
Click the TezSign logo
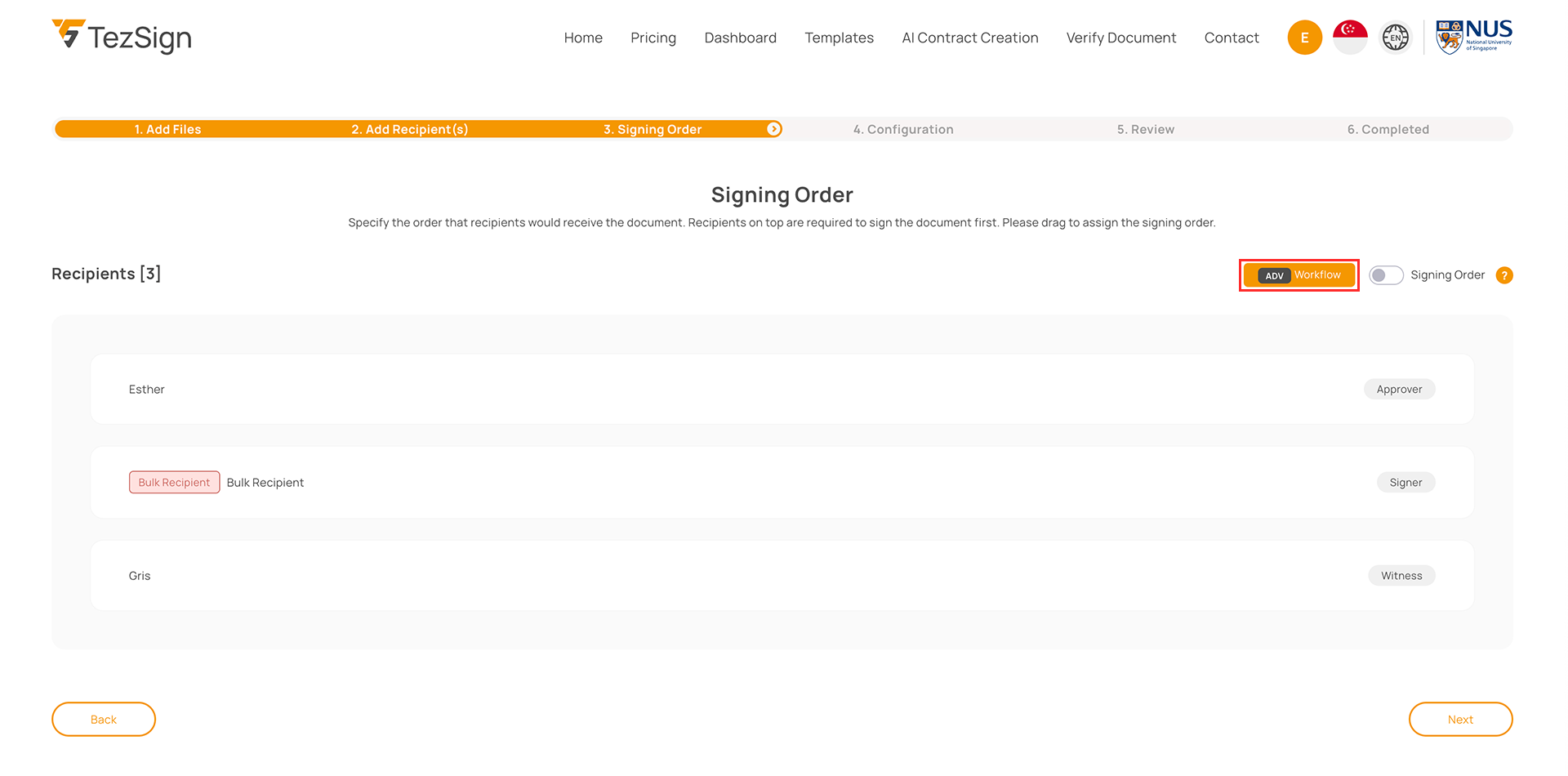(x=122, y=37)
